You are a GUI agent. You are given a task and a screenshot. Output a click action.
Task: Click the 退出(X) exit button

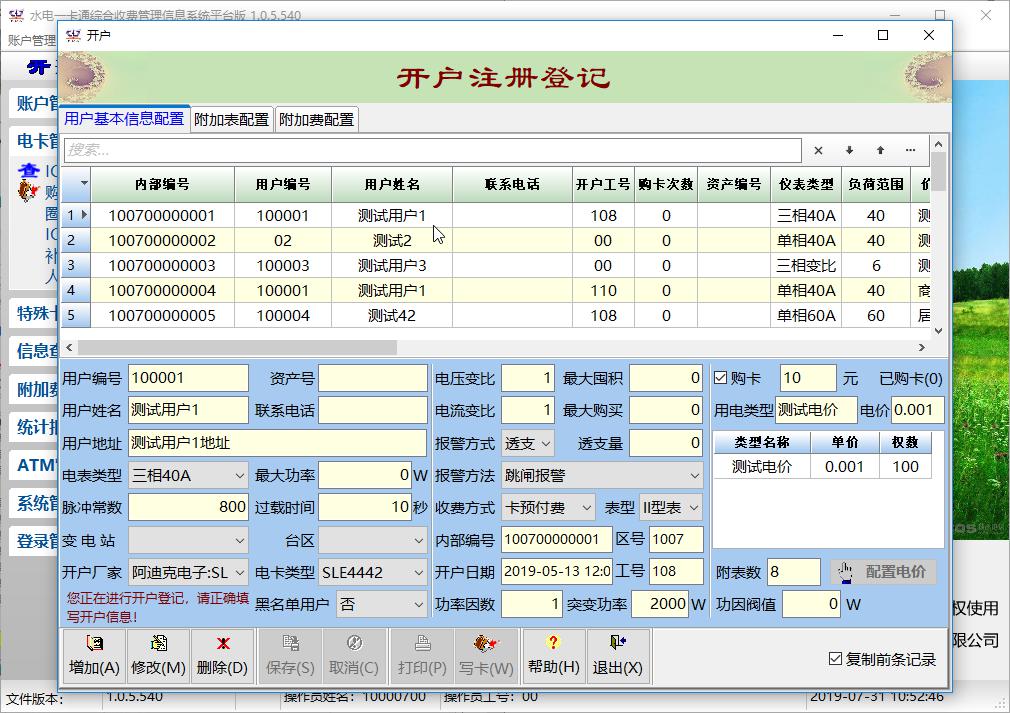617,656
